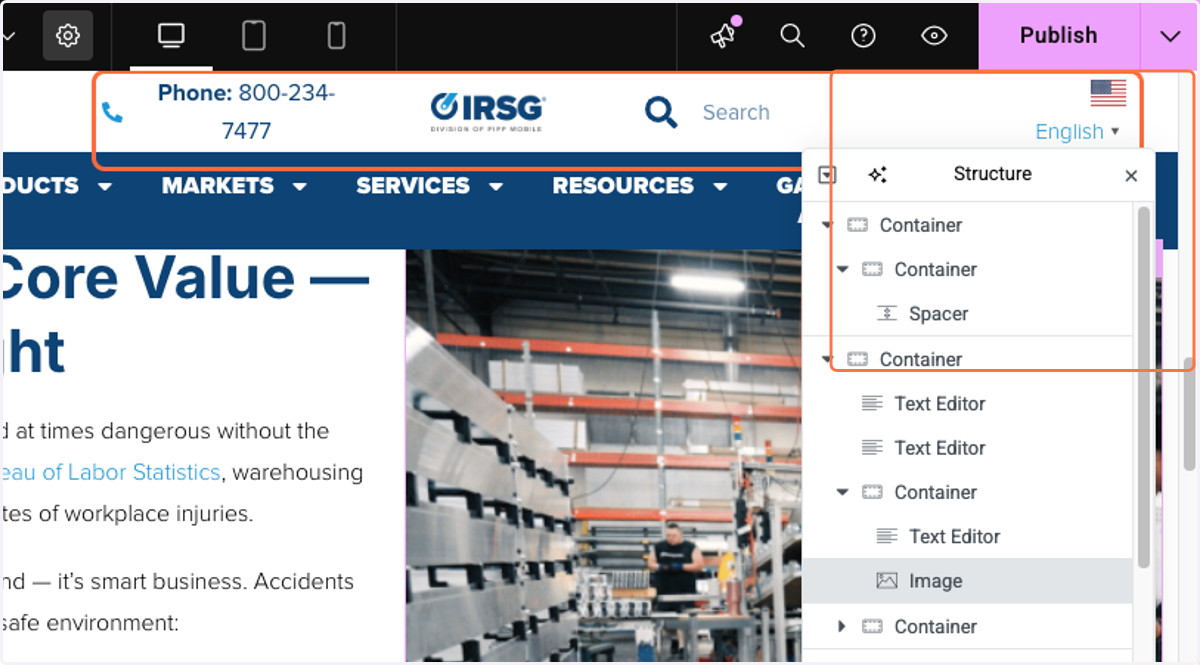Switch to mobile responsive view

point(337,36)
